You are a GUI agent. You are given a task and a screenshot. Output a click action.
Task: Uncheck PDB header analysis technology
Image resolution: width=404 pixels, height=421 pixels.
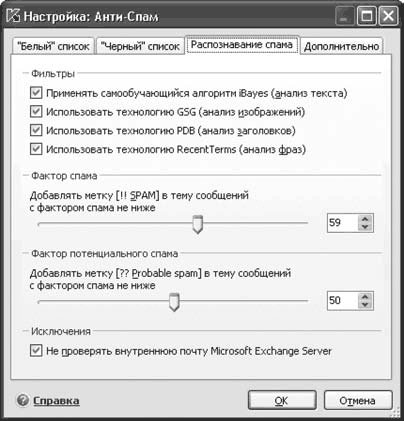click(36, 130)
